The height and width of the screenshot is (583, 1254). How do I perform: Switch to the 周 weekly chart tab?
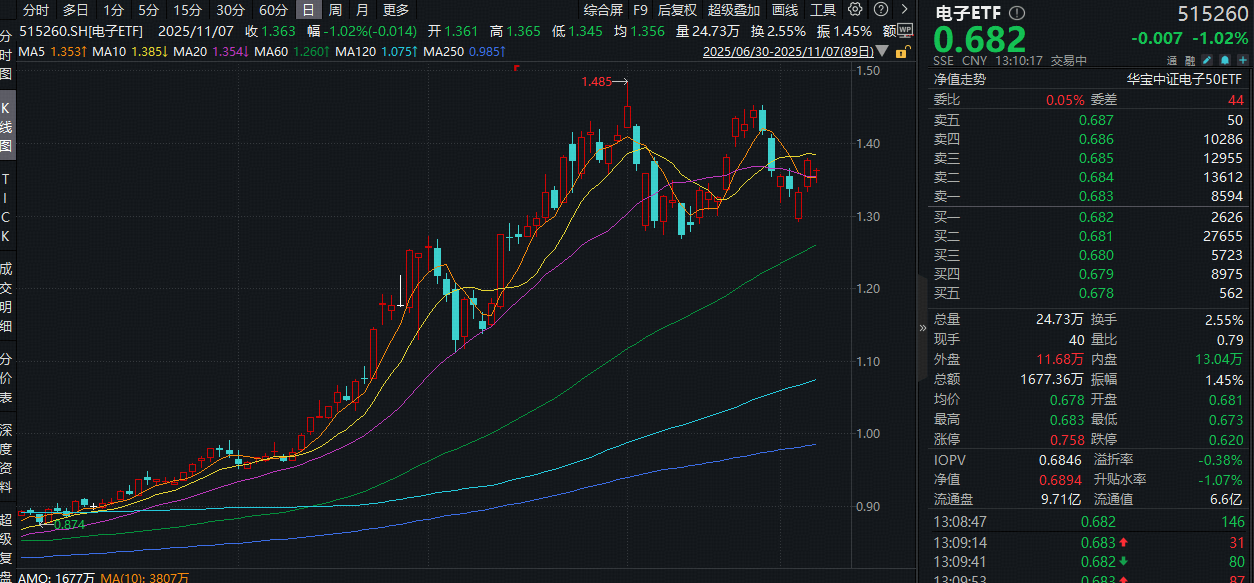pyautogui.click(x=335, y=10)
